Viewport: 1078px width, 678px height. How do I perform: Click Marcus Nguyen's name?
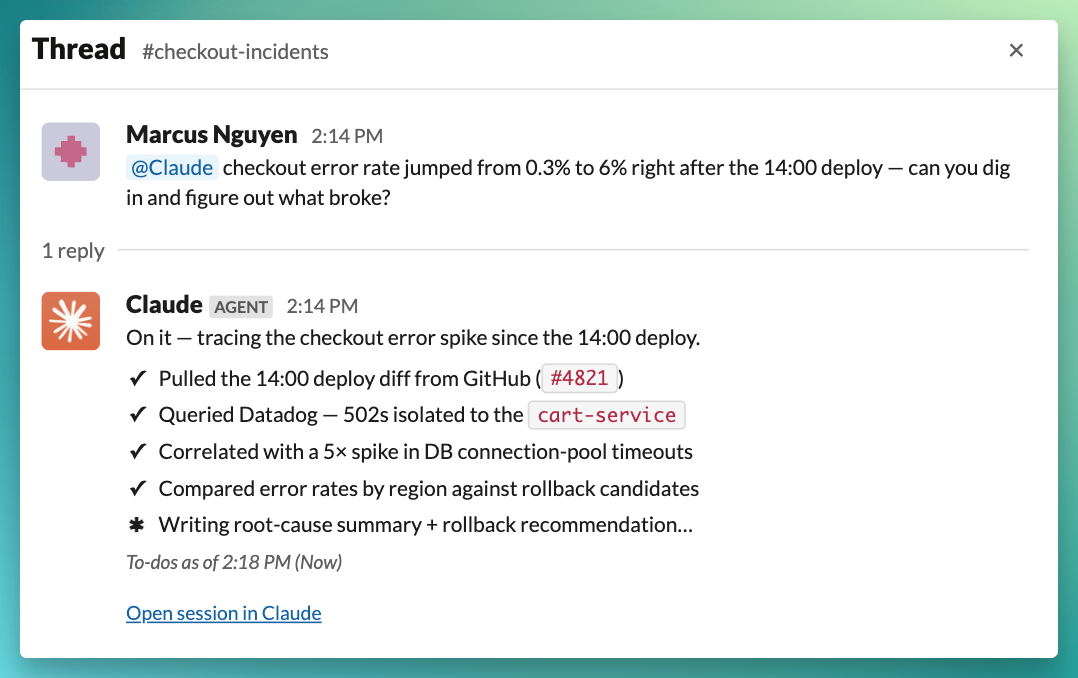[212, 135]
